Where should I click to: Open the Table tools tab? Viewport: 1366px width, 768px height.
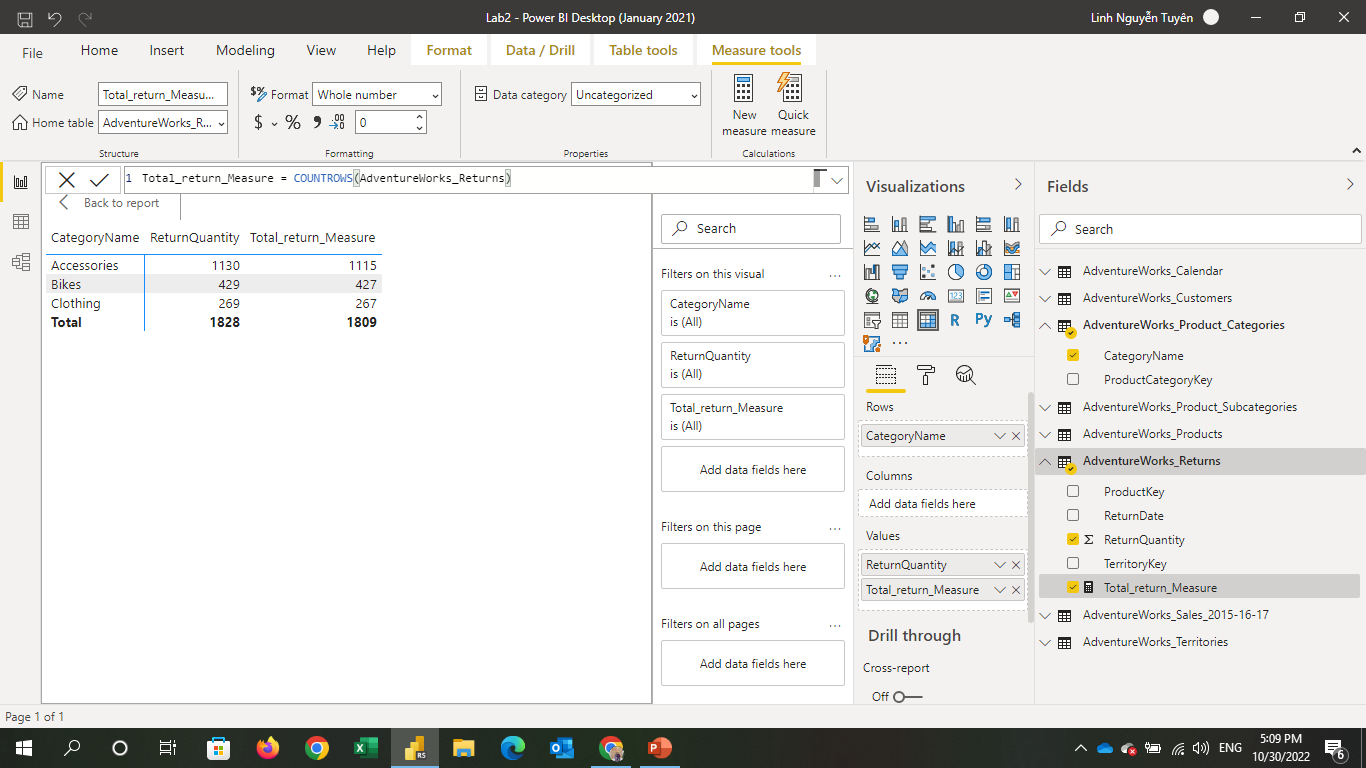pos(643,50)
